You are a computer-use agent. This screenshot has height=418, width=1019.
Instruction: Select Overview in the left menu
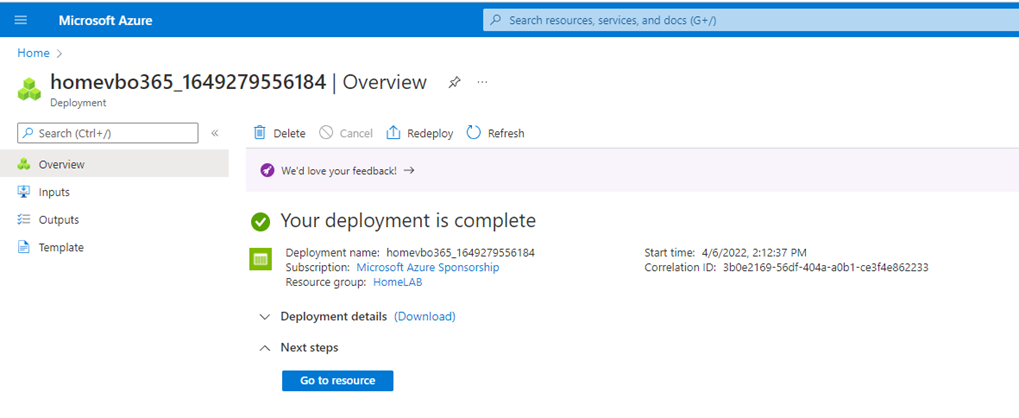click(61, 164)
